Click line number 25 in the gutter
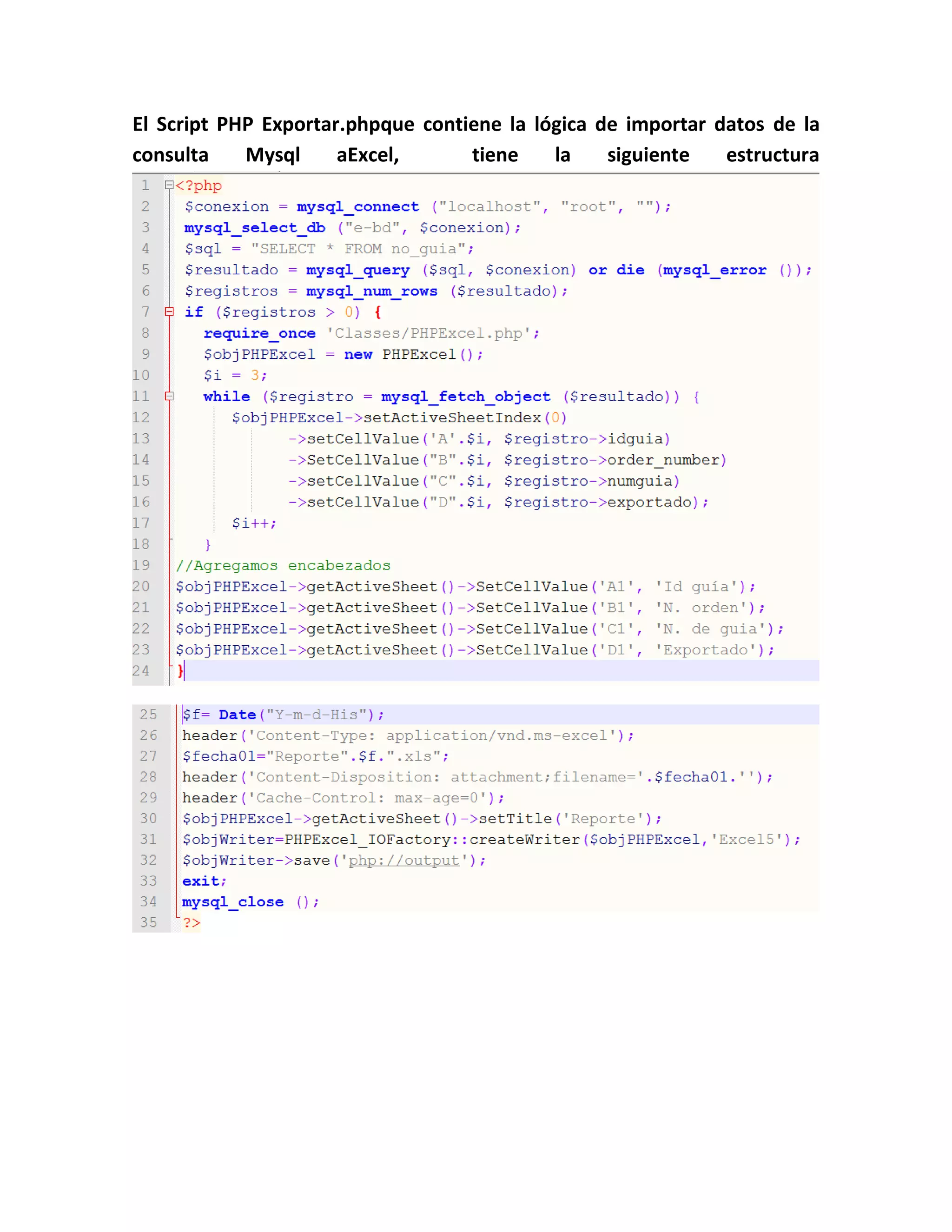The height and width of the screenshot is (1232, 952). click(x=148, y=714)
